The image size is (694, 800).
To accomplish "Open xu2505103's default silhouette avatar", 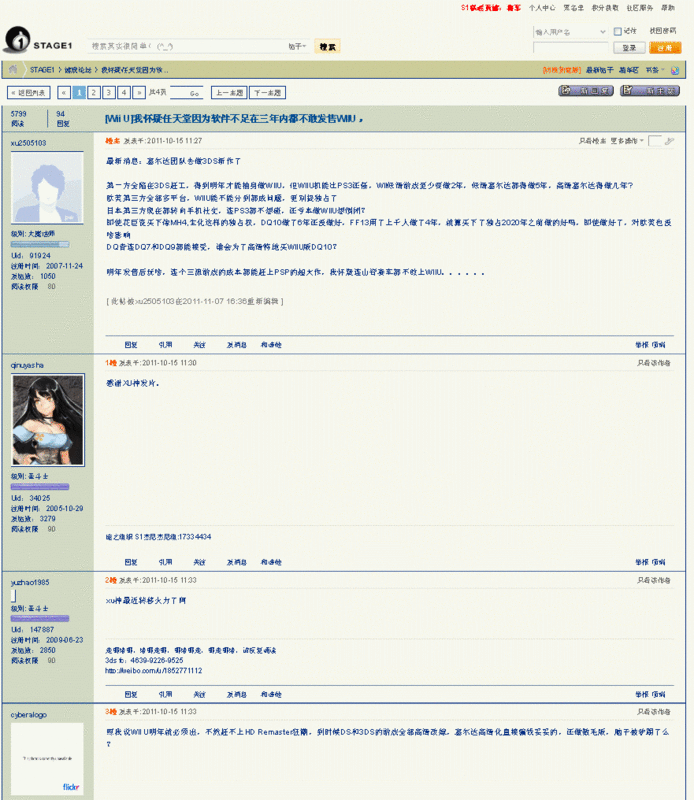I will tap(47, 187).
